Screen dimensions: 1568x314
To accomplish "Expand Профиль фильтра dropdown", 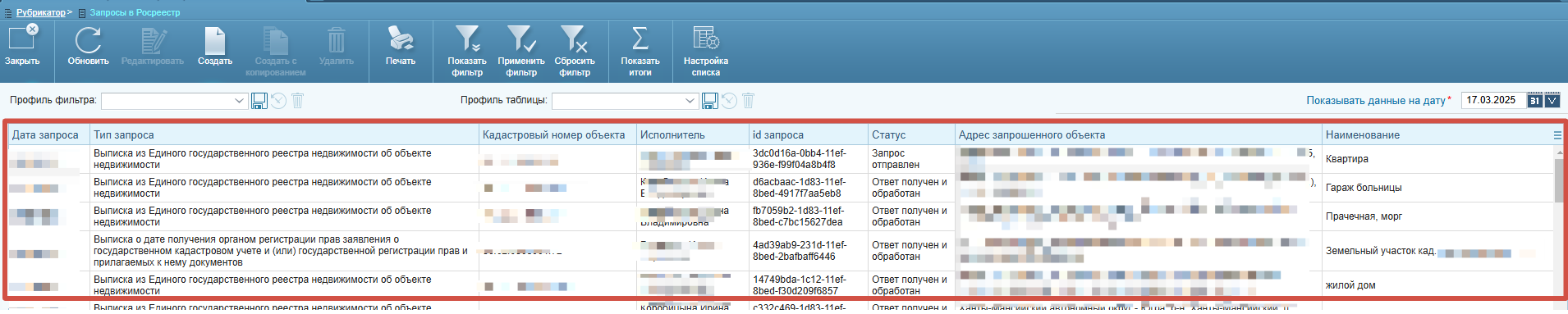I will [239, 101].
